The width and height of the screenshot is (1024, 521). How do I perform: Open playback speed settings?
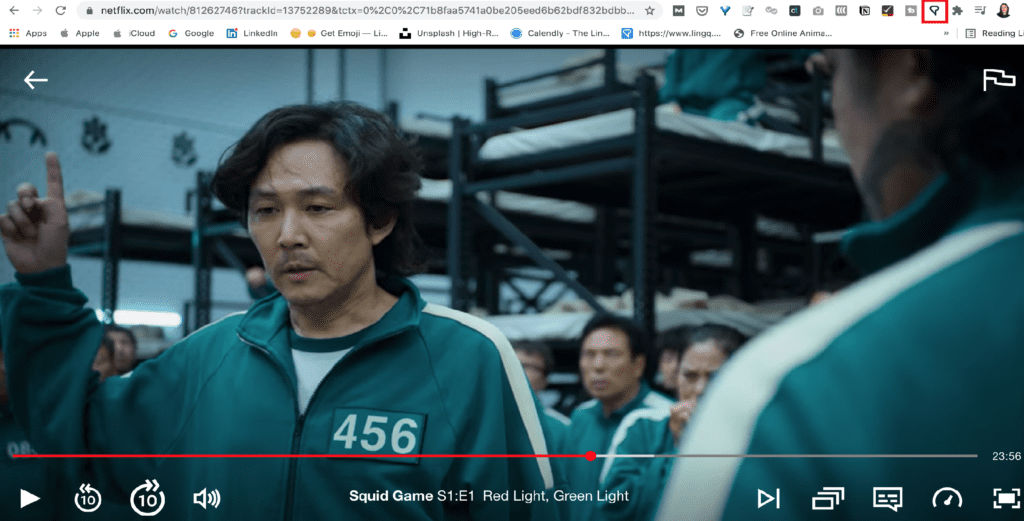click(x=947, y=499)
